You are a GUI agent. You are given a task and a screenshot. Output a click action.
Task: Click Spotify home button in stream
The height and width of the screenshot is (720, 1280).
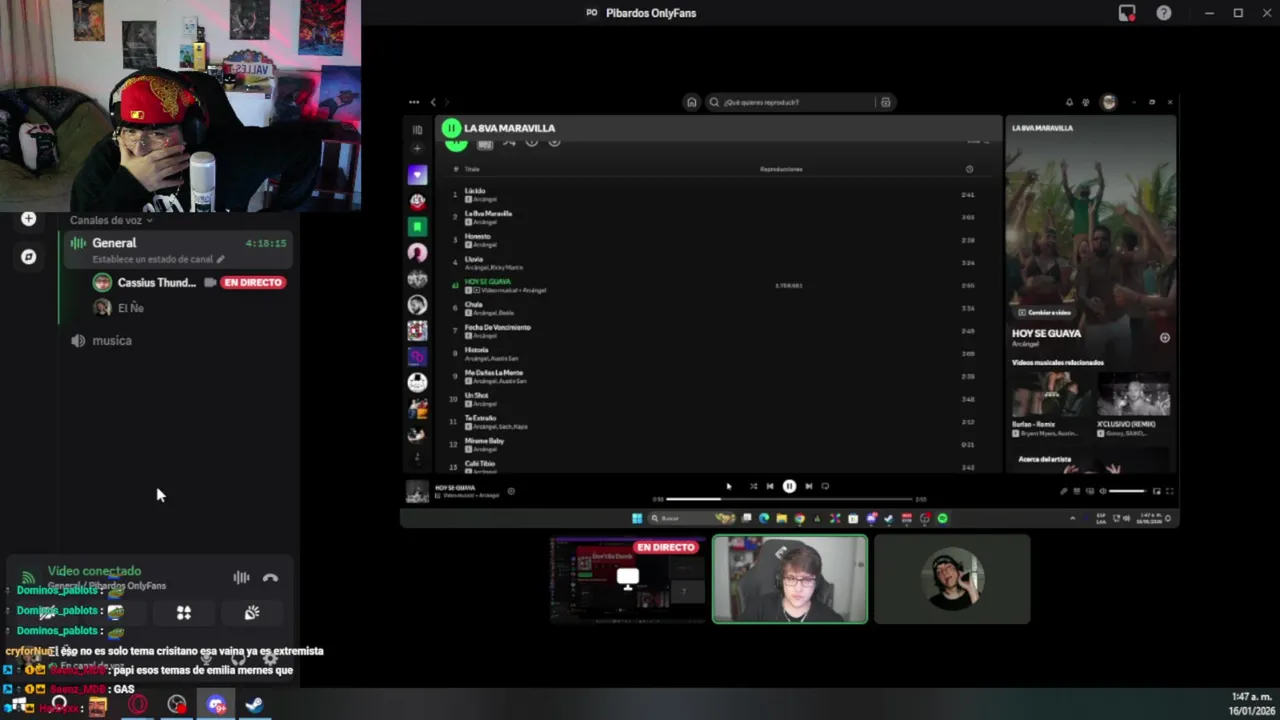point(691,102)
